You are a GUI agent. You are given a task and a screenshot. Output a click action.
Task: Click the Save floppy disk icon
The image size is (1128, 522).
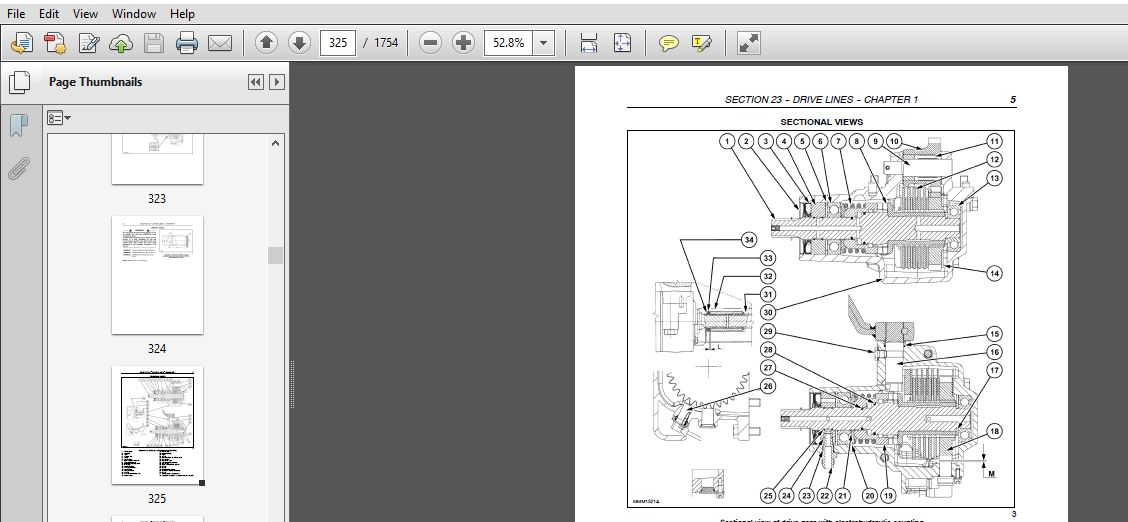tap(154, 43)
